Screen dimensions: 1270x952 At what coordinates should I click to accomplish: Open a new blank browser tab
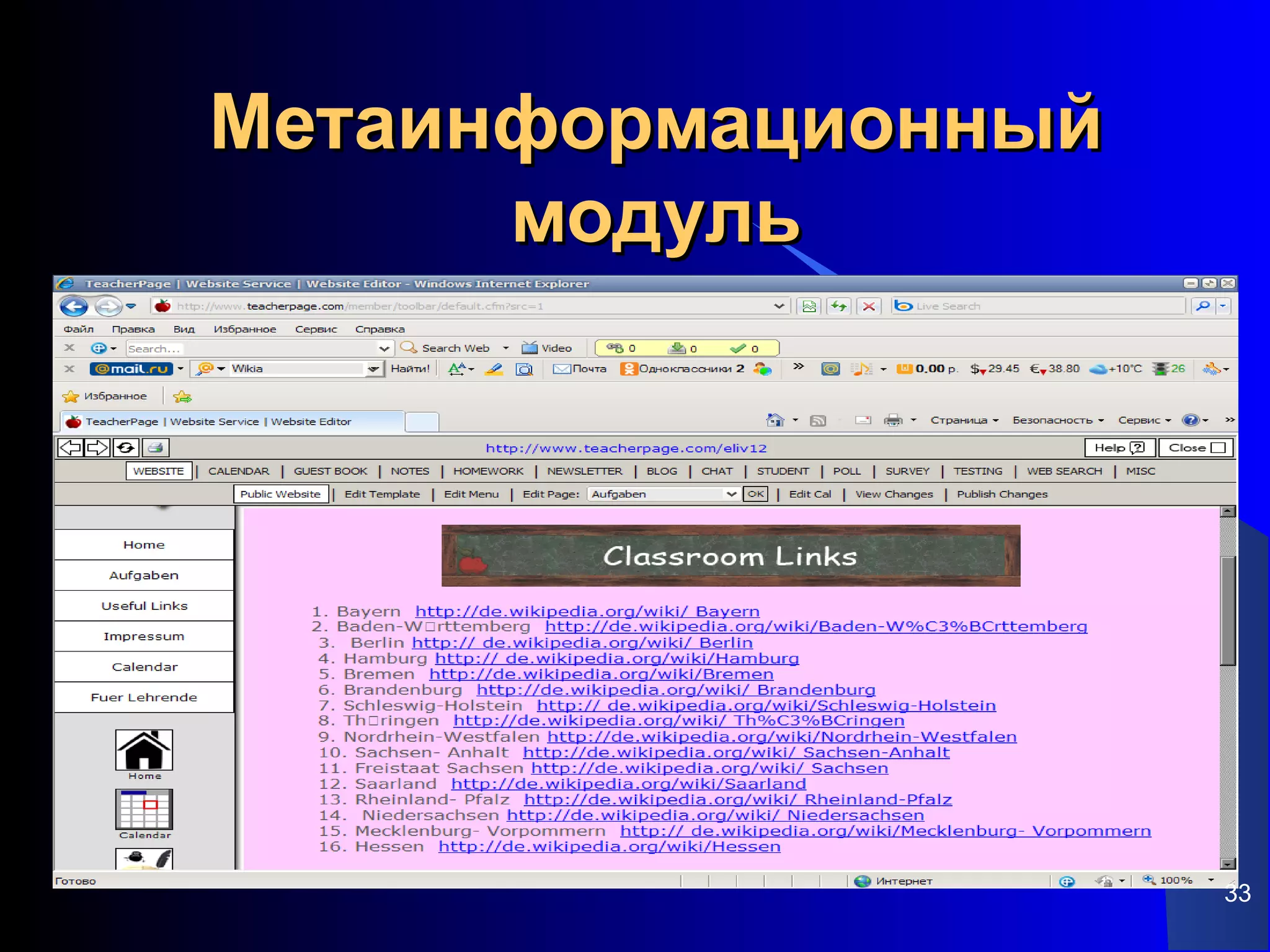click(x=422, y=422)
